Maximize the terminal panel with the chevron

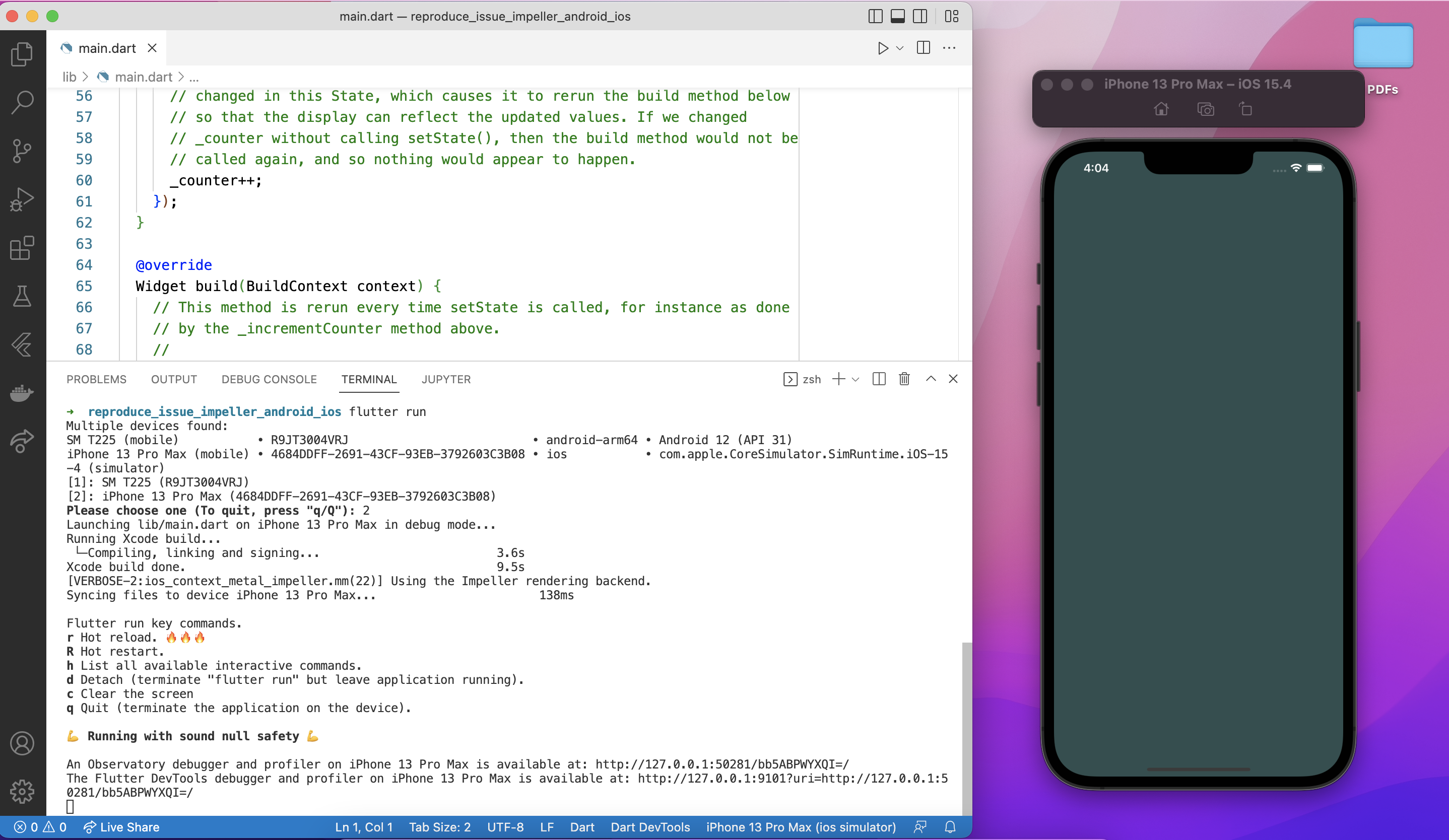coord(931,379)
